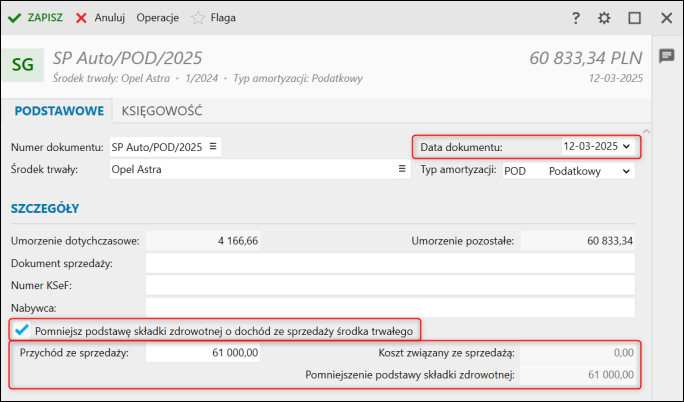Click the Umorzenie pozostałe value 60 833,34
This screenshot has width=684, height=402.
578,241
